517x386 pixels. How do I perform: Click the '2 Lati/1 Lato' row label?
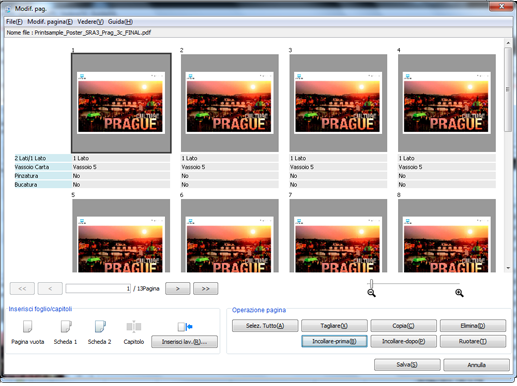pyautogui.click(x=43, y=158)
